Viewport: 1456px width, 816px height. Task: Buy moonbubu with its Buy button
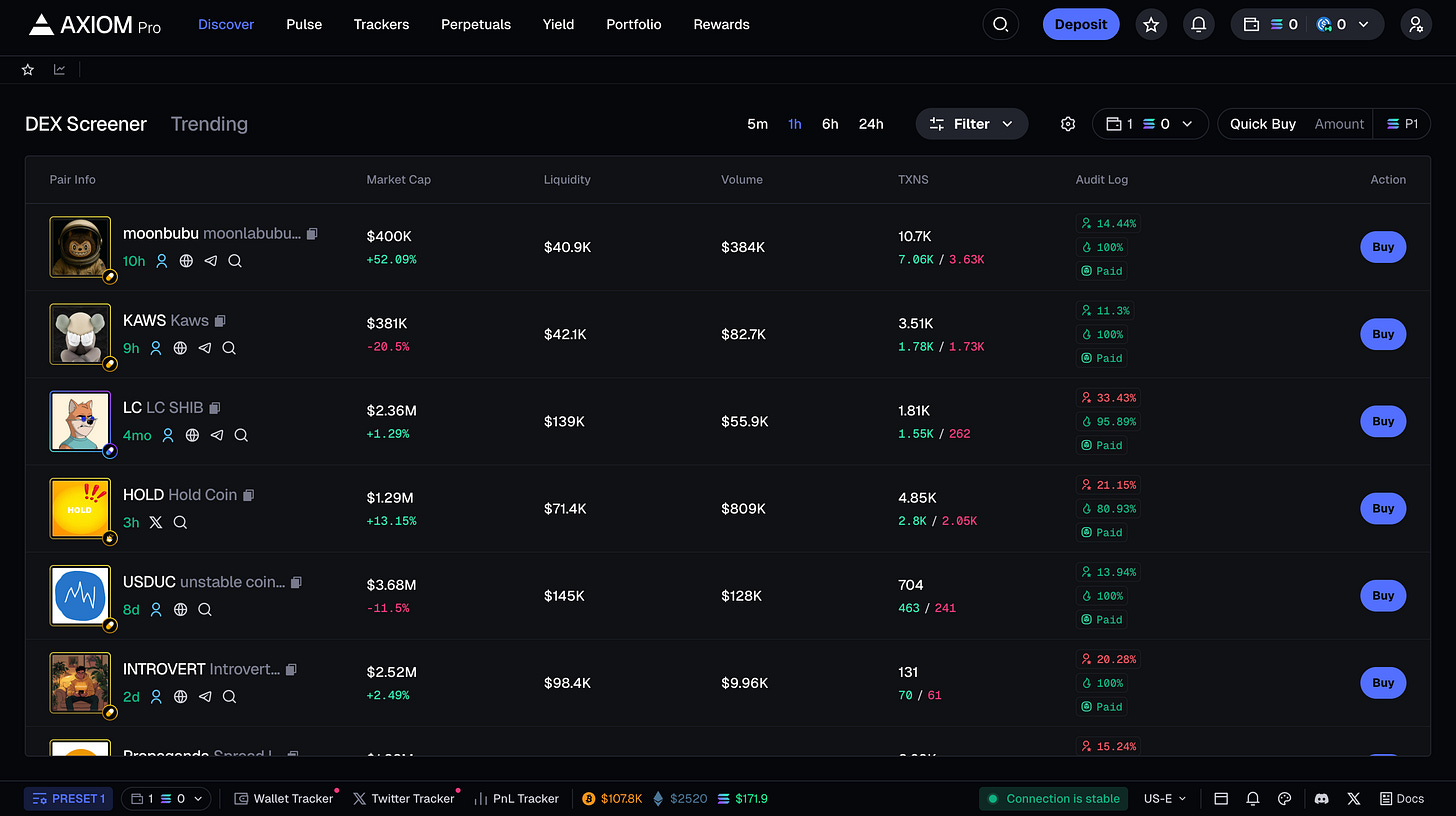point(1383,247)
